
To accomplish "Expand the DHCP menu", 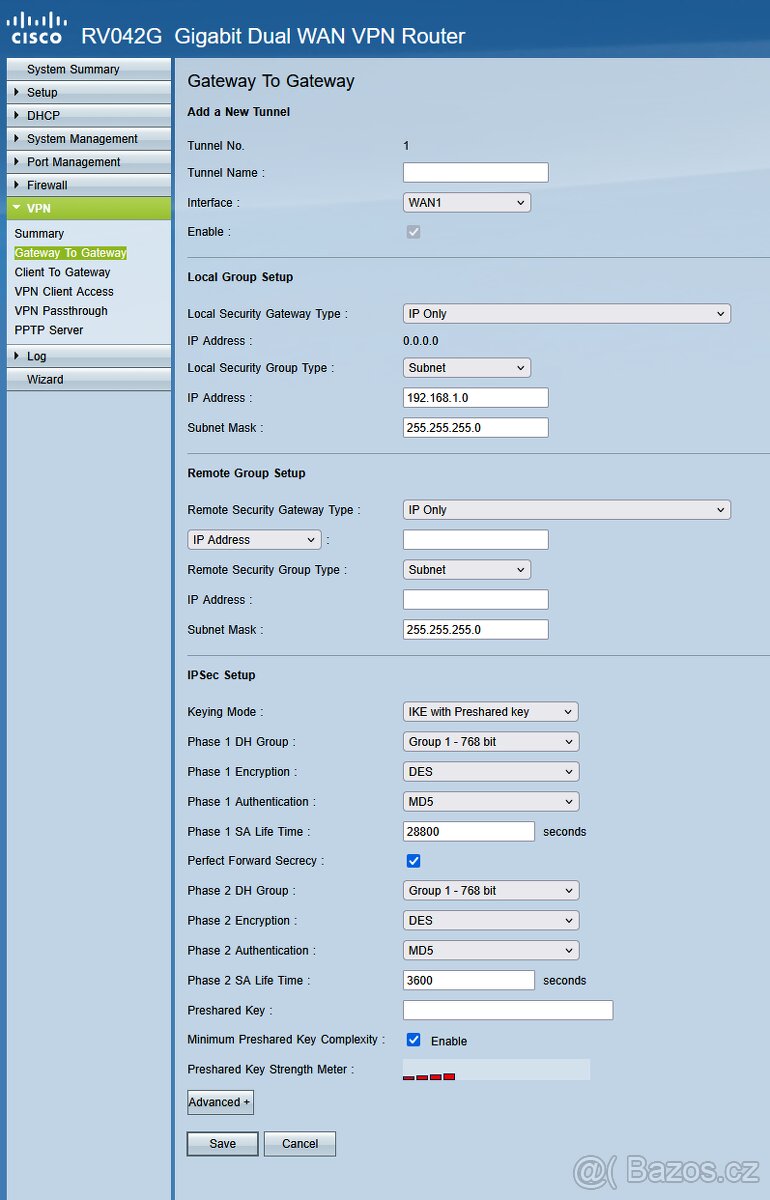I will 89,115.
